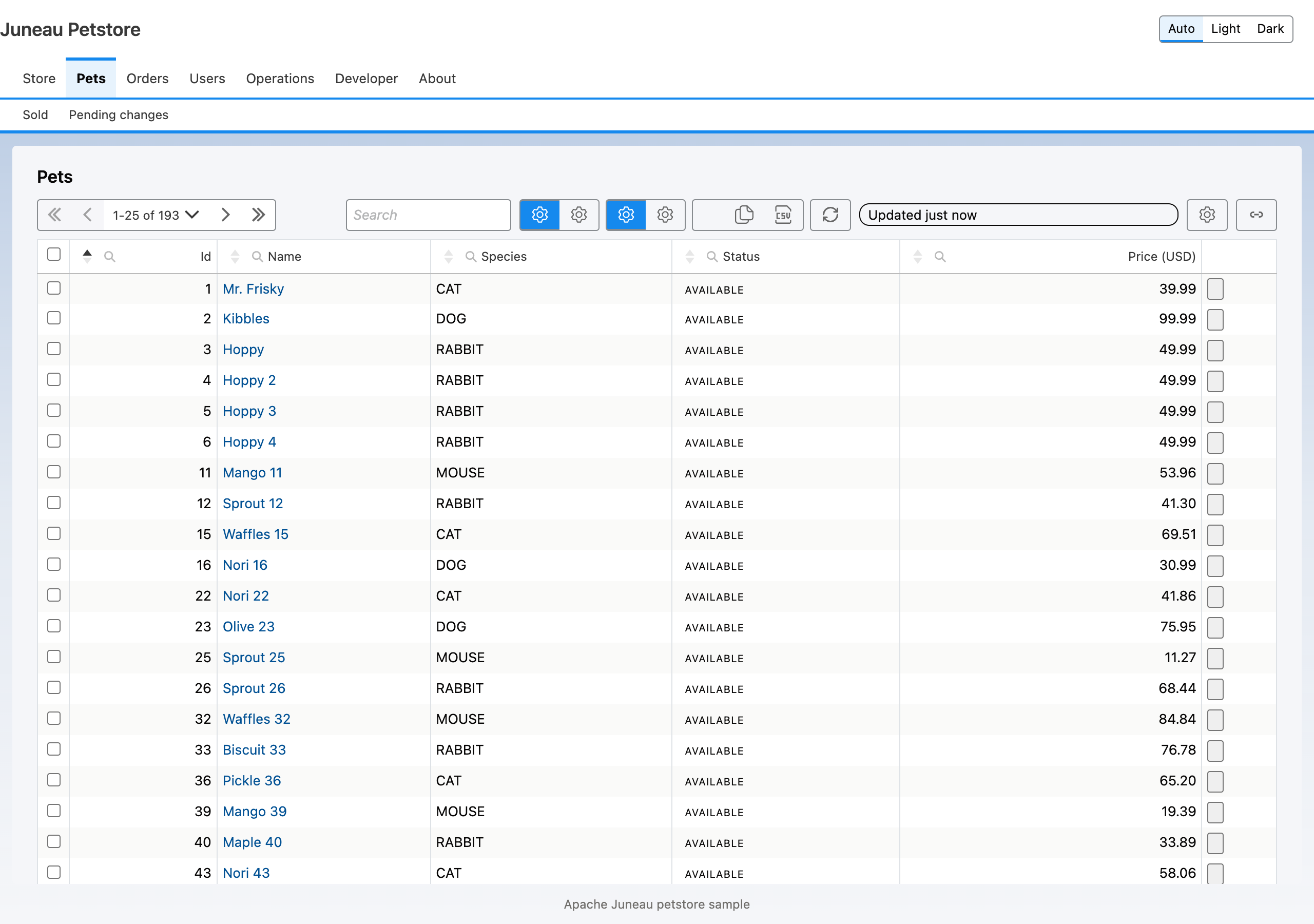Sort the table by Id column arrows

click(x=87, y=256)
